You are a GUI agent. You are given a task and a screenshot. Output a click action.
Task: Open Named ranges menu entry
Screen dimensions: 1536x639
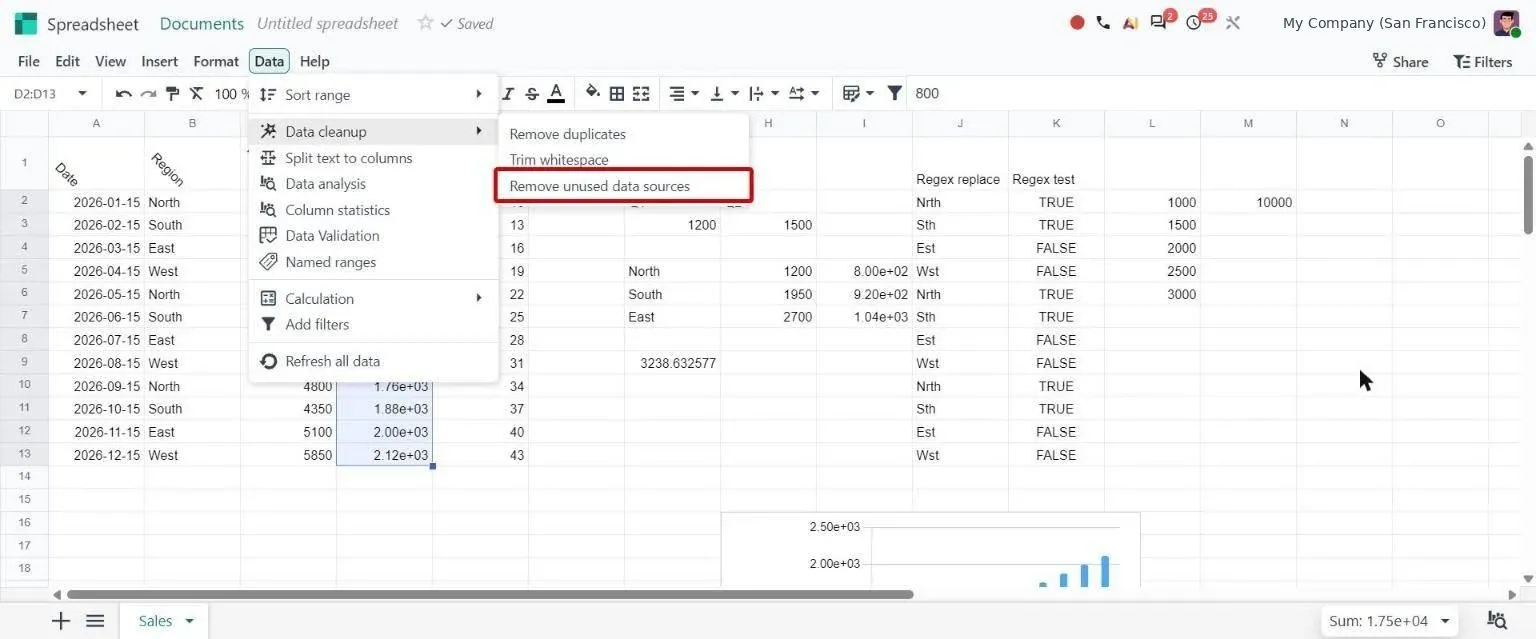(373, 262)
